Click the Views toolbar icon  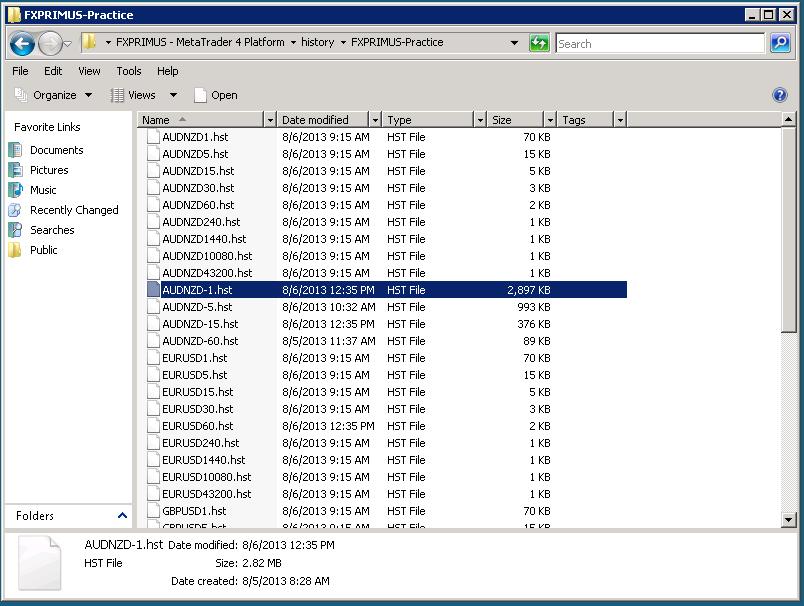tap(117, 95)
